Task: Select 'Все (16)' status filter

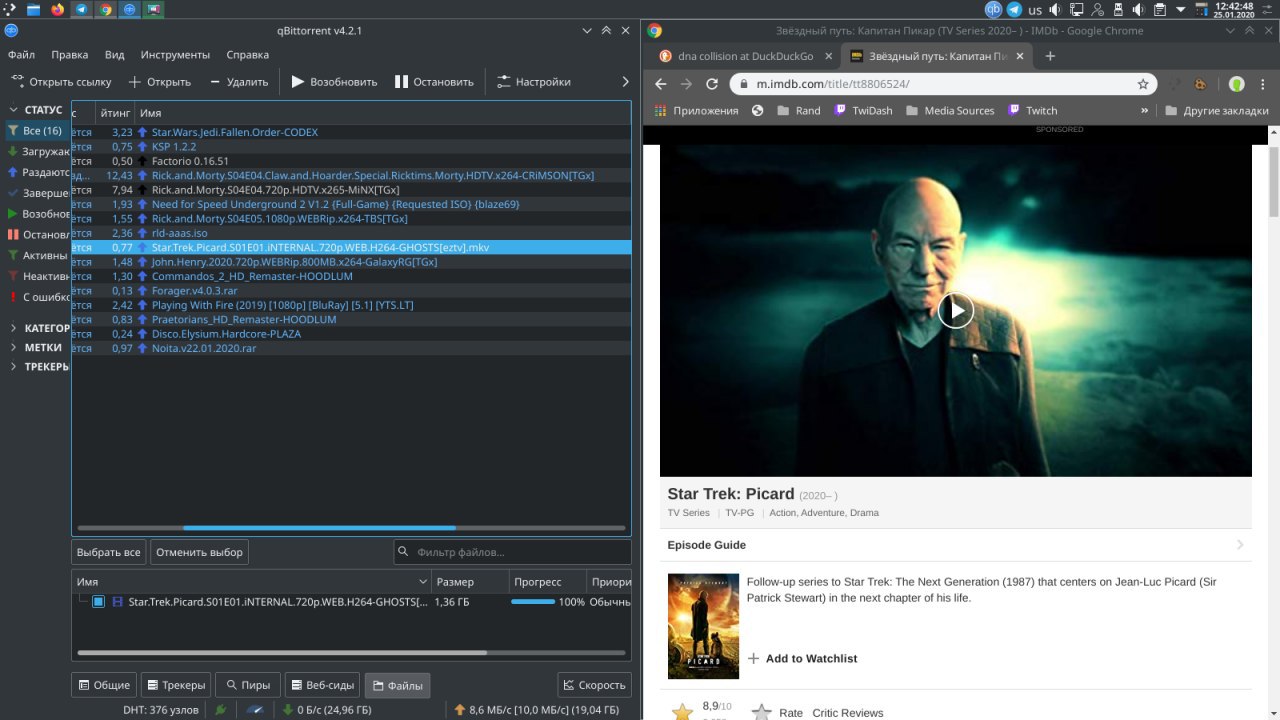Action: 36,131
